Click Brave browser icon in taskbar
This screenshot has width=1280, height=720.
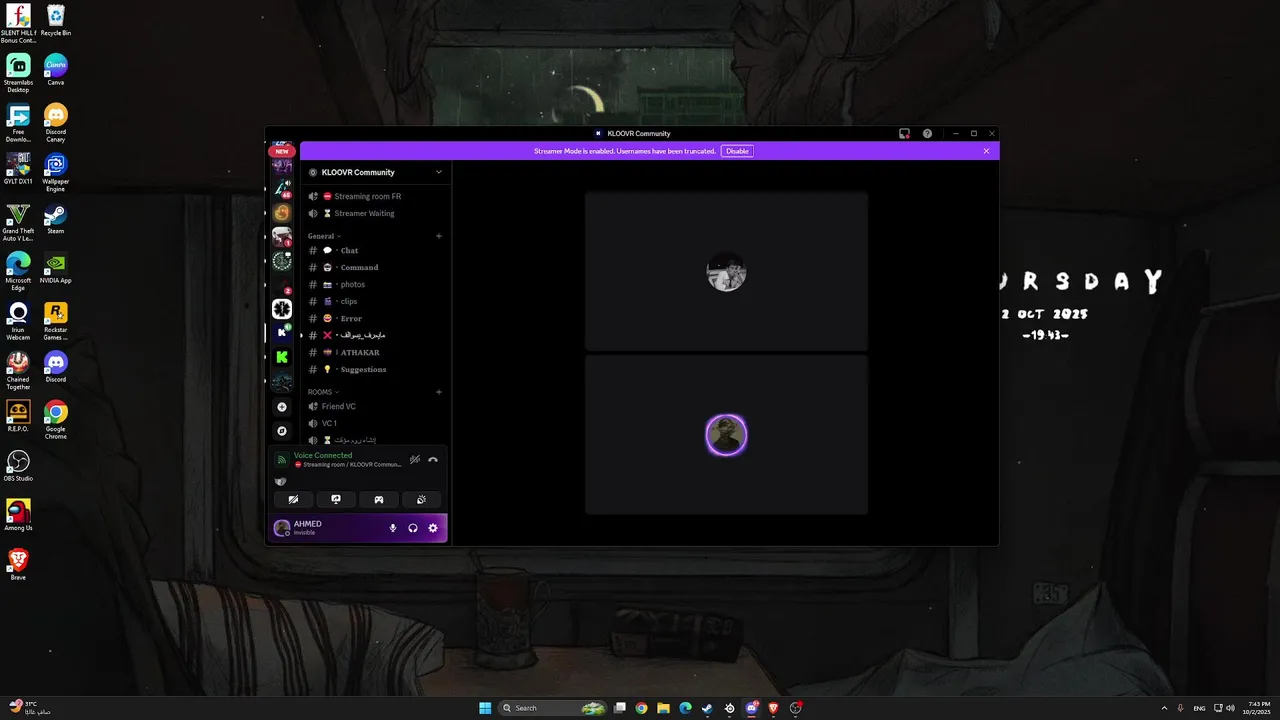pos(773,708)
